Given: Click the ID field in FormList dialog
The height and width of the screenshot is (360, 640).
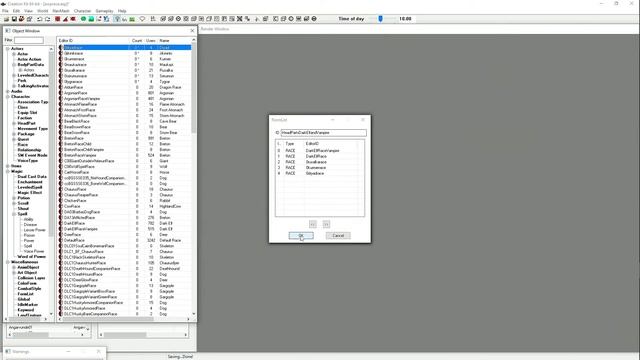Looking at the screenshot, I should 324,133.
